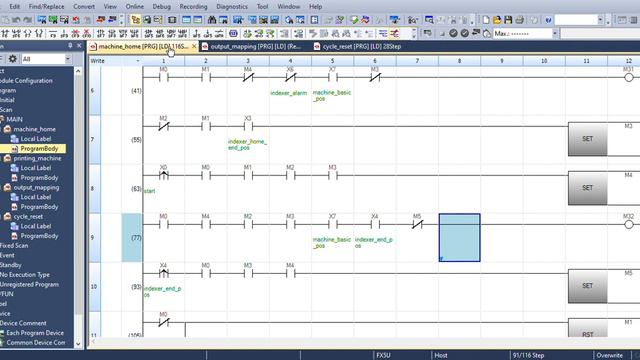Open the Help menu
This screenshot has width=640, height=360.
pos(316,7)
